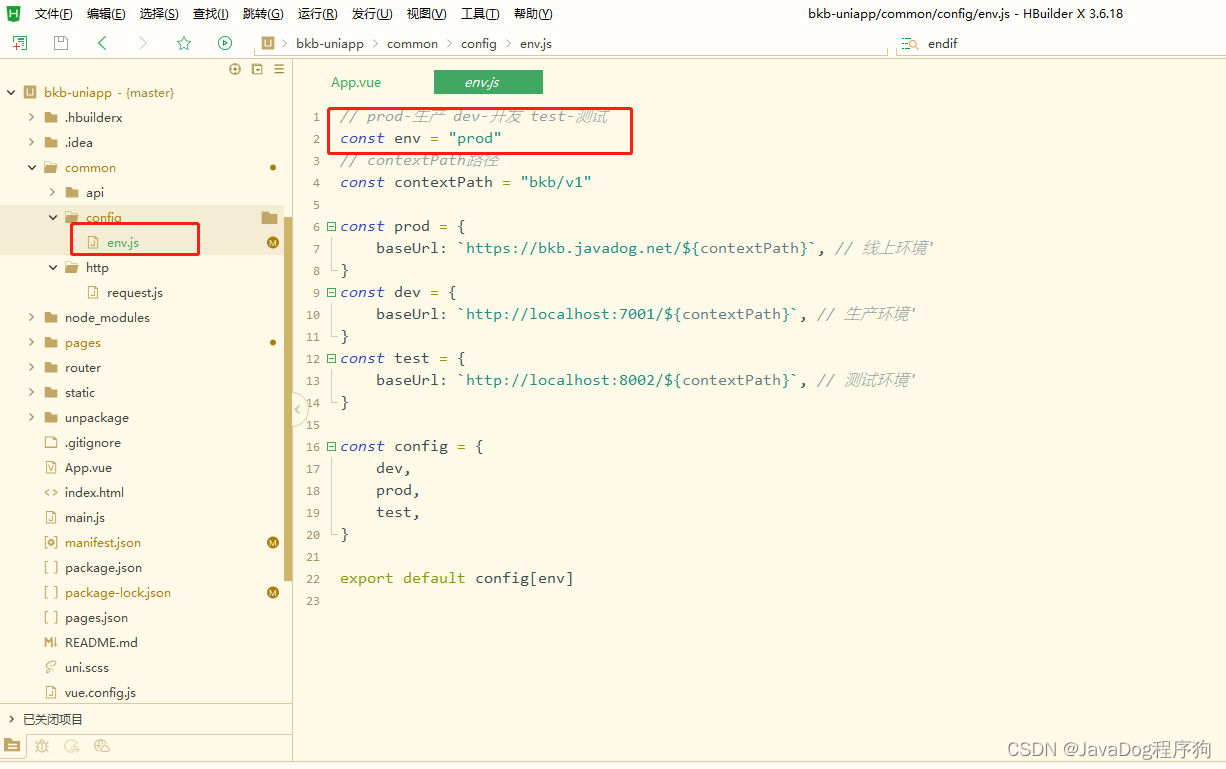
Task: Click the explorer vertical scrollbar
Action: pyautogui.click(x=288, y=398)
